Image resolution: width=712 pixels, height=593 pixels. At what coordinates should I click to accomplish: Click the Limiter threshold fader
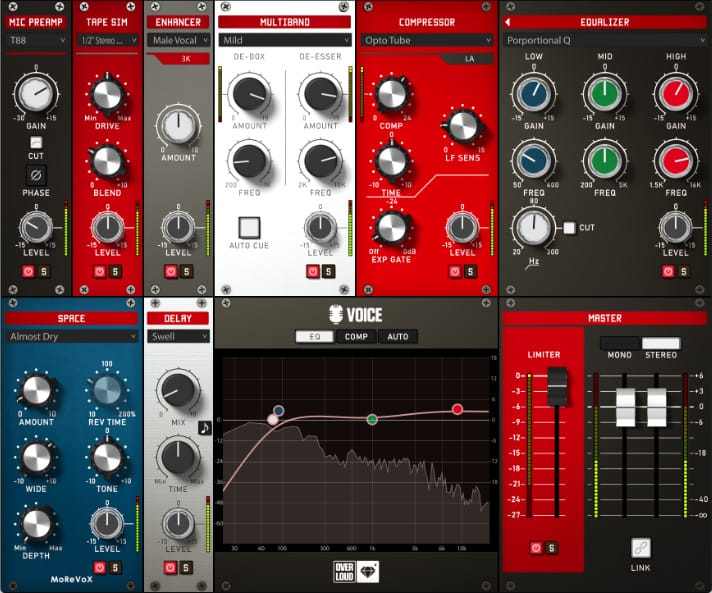[x=557, y=386]
